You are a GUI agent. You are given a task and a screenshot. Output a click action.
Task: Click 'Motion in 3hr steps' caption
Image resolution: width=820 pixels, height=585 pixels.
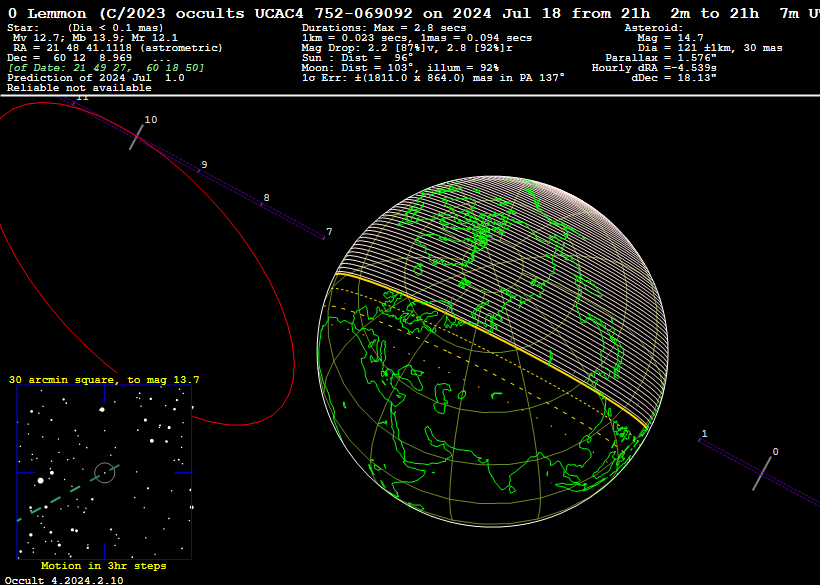pyautogui.click(x=104, y=566)
